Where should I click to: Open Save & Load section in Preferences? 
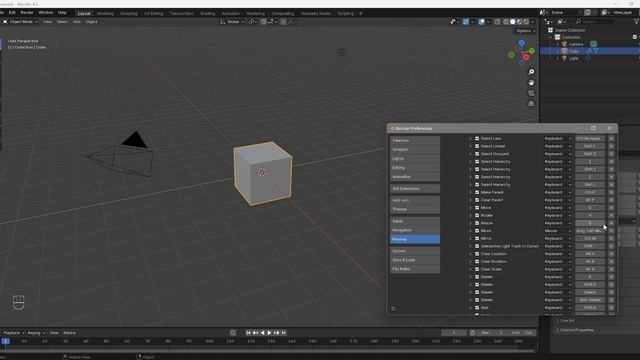(x=415, y=260)
